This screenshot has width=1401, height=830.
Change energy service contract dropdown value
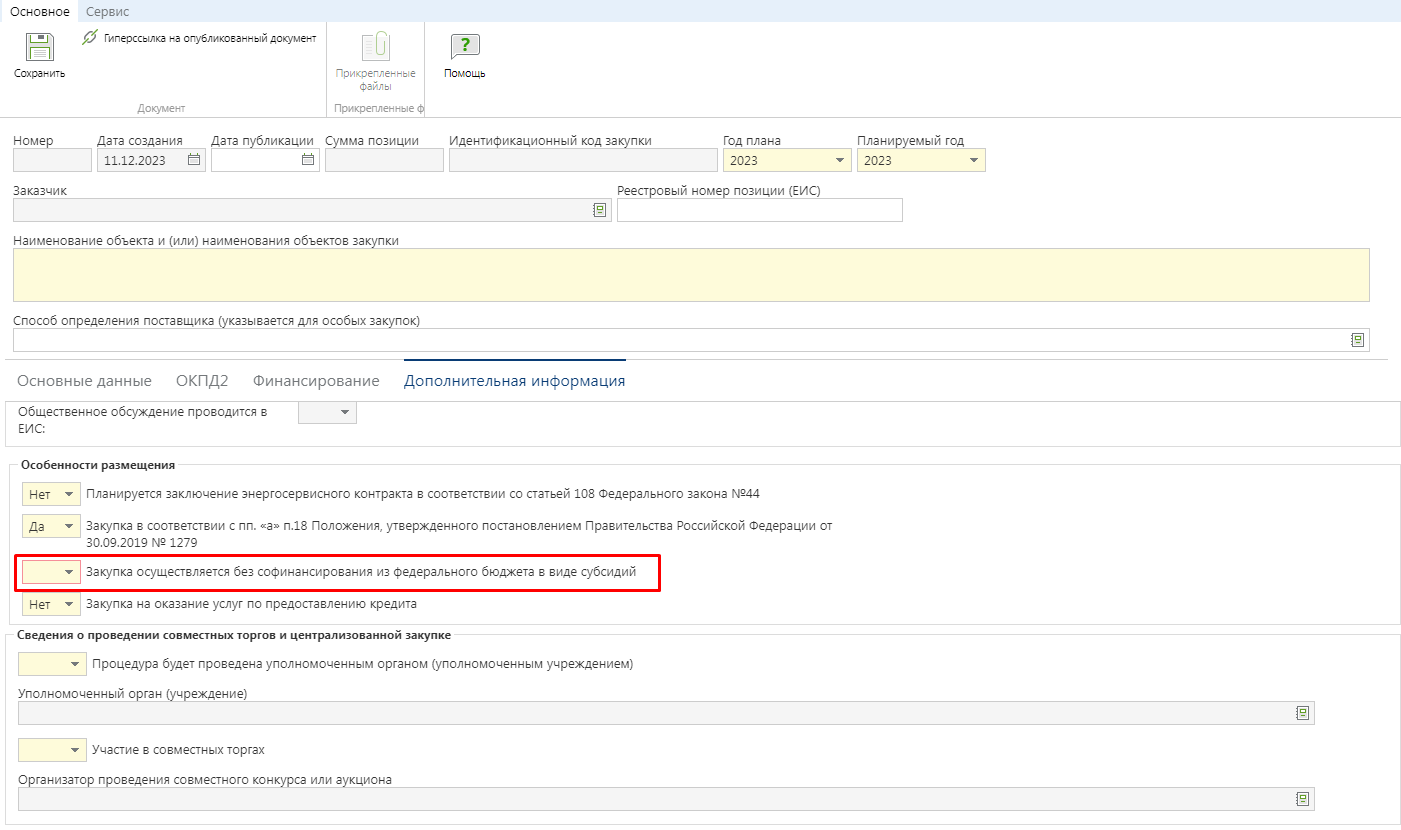[69, 494]
